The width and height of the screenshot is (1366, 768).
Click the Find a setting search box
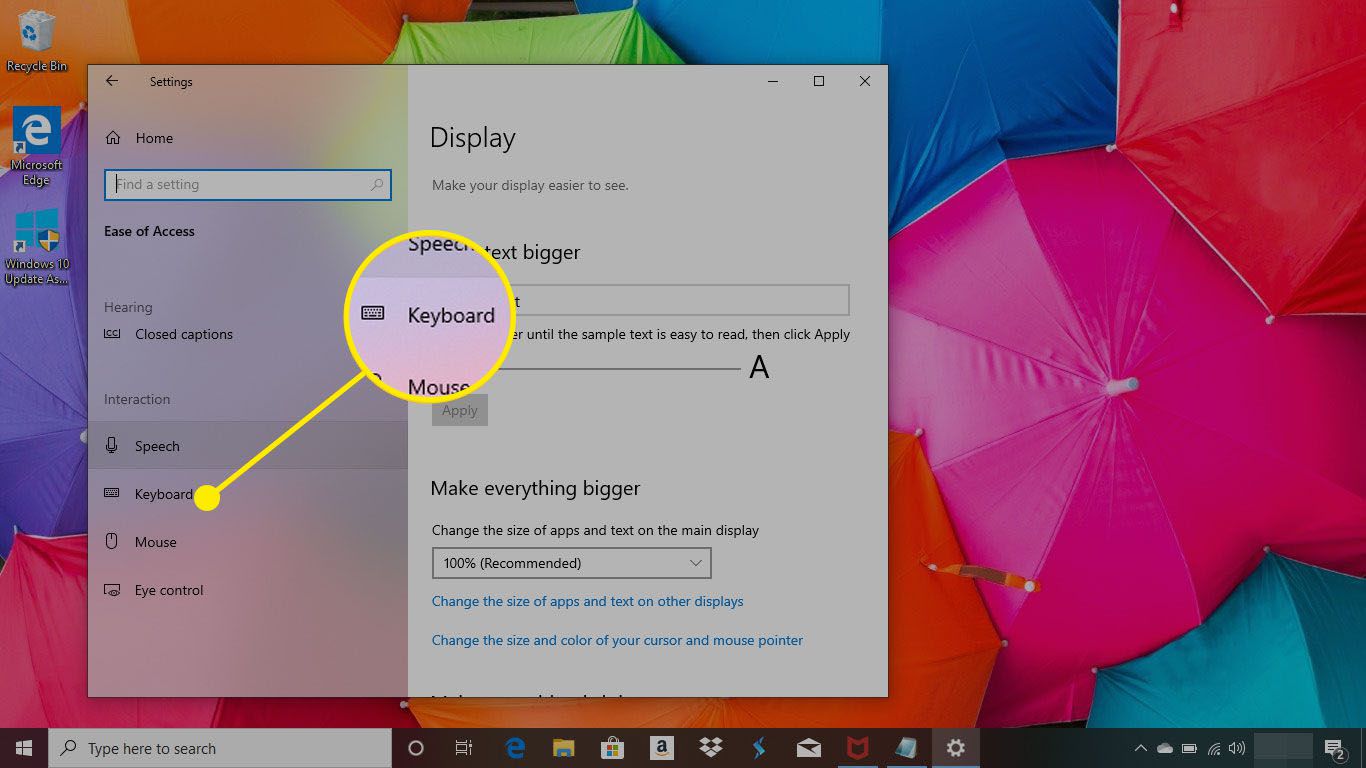pos(247,185)
